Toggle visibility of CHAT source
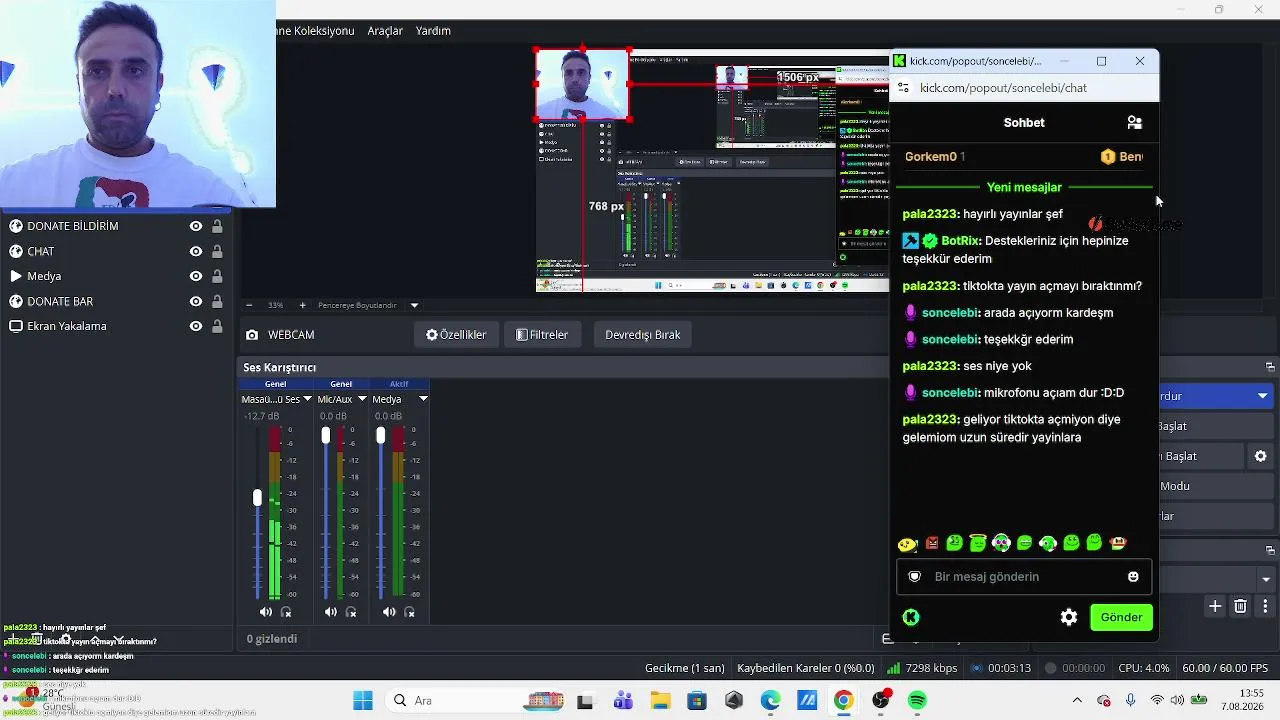This screenshot has height=720, width=1280. pos(196,251)
